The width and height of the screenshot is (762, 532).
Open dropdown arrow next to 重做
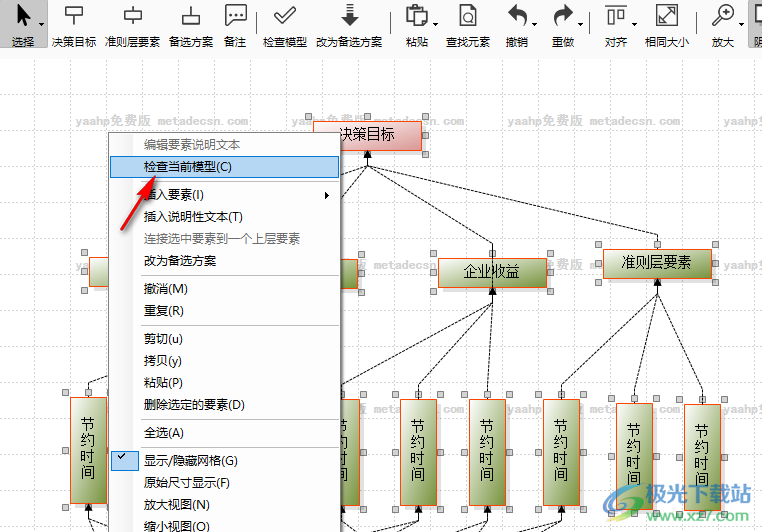[x=581, y=24]
